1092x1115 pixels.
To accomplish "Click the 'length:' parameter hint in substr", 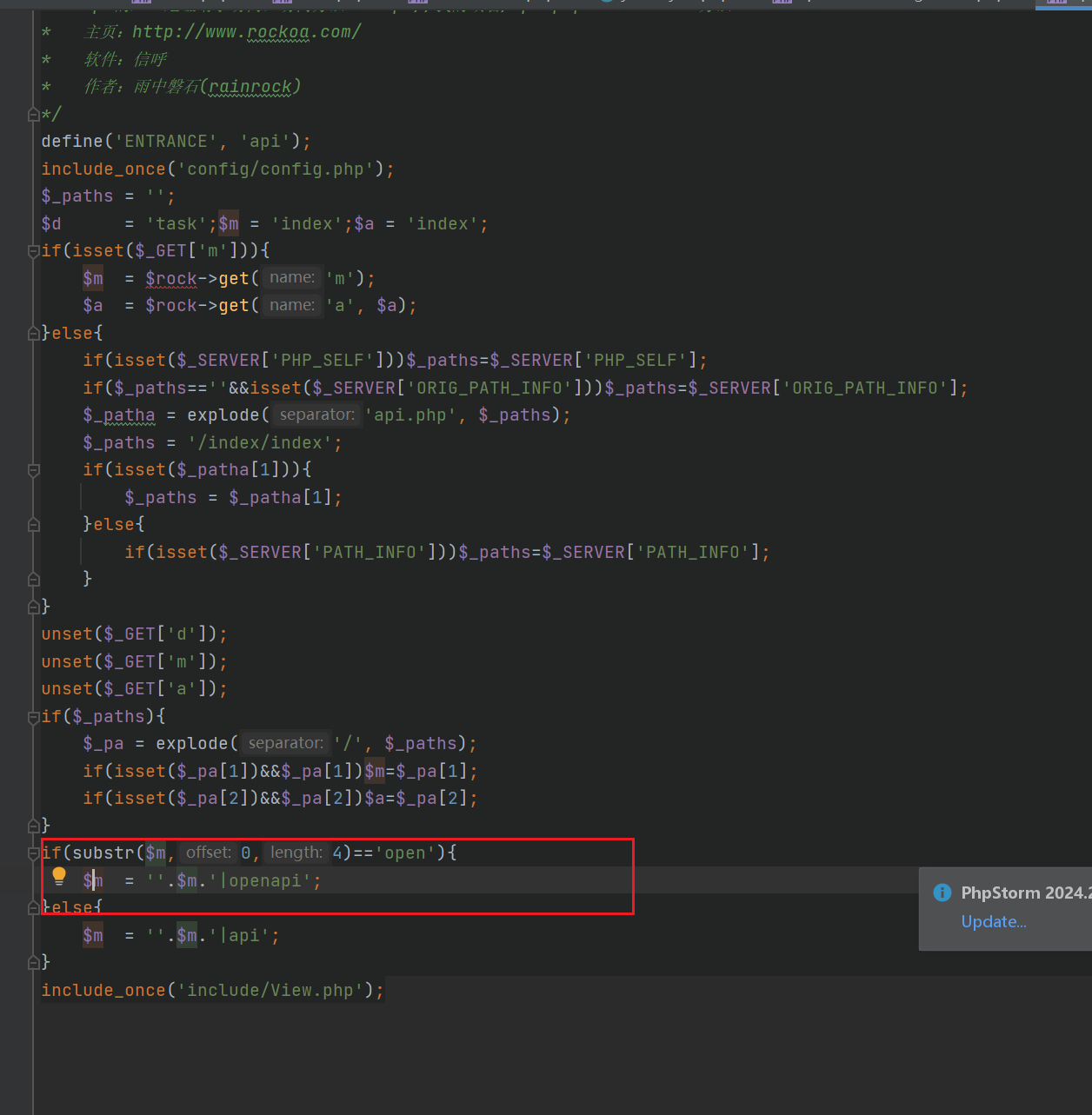I will tap(296, 853).
